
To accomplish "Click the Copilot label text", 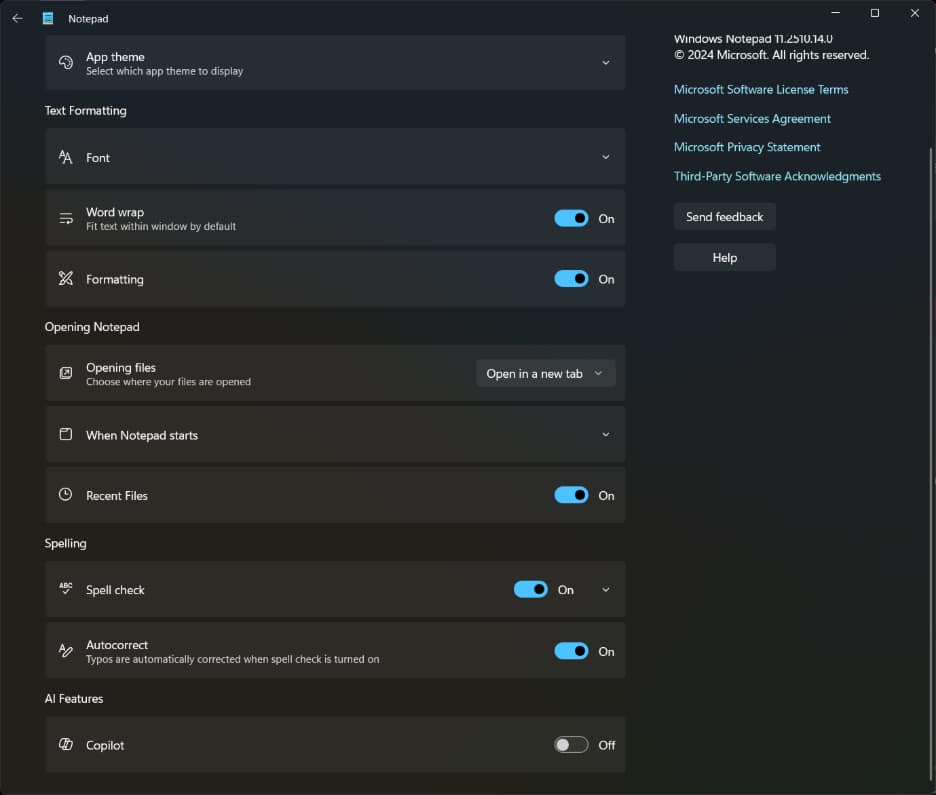I will (x=105, y=745).
